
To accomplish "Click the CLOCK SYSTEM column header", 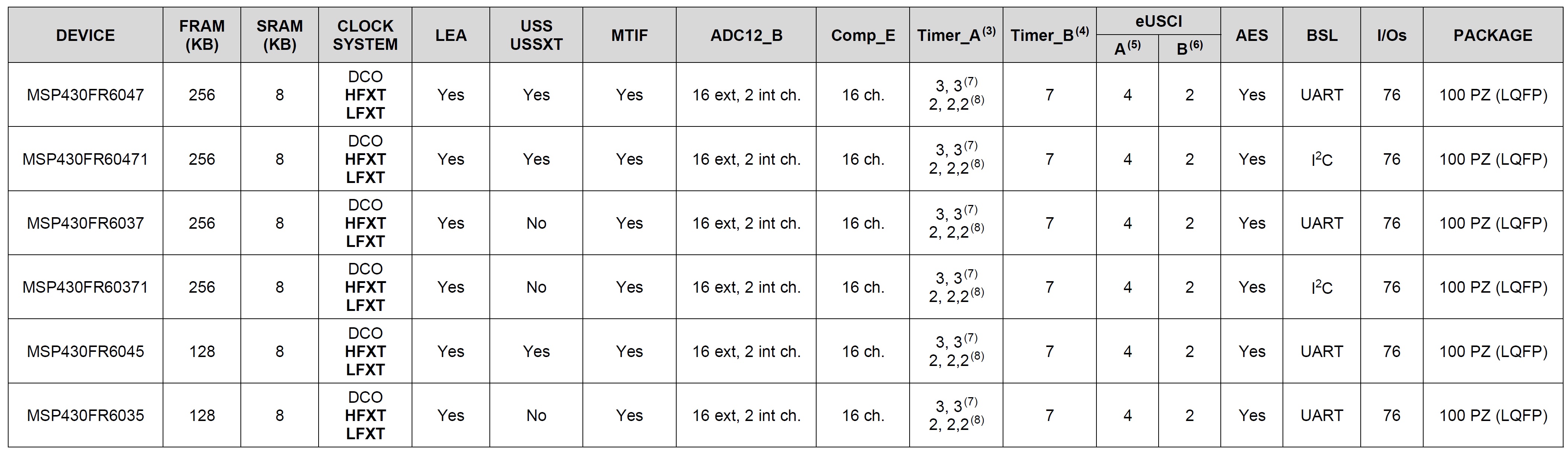I will tap(365, 35).
